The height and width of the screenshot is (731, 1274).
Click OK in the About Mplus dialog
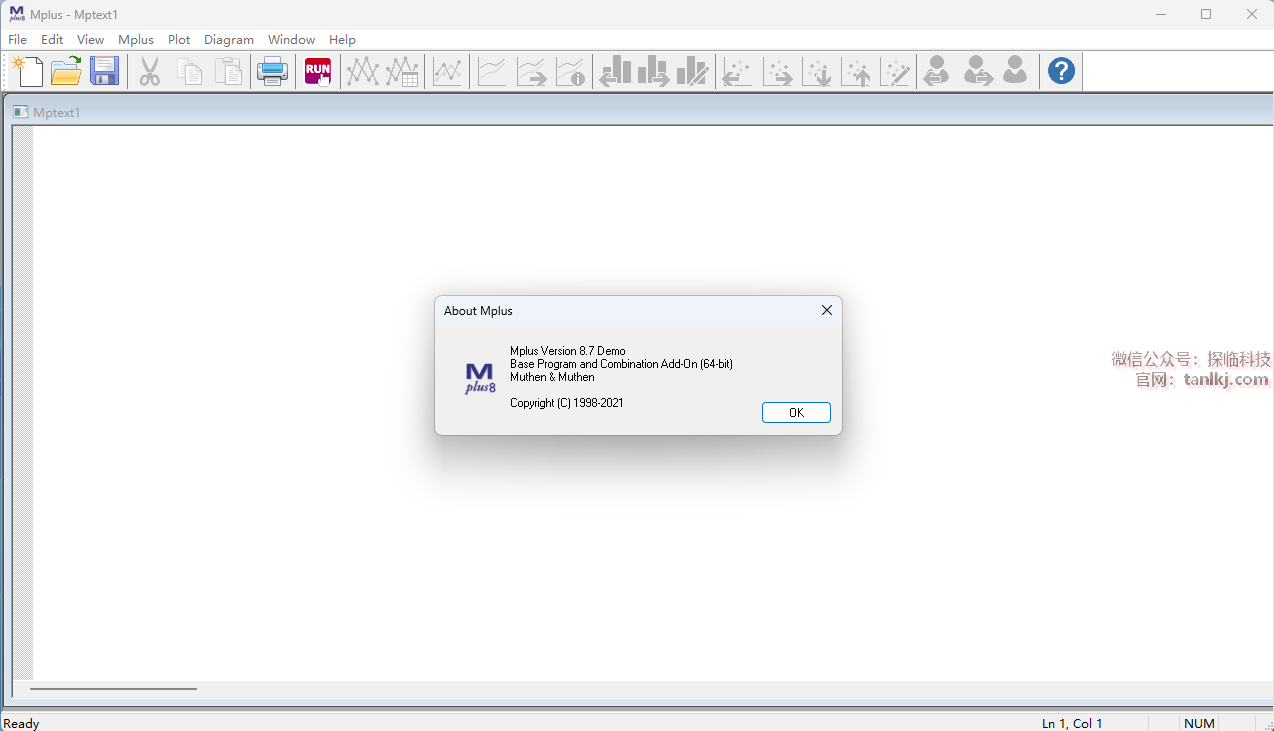796,413
